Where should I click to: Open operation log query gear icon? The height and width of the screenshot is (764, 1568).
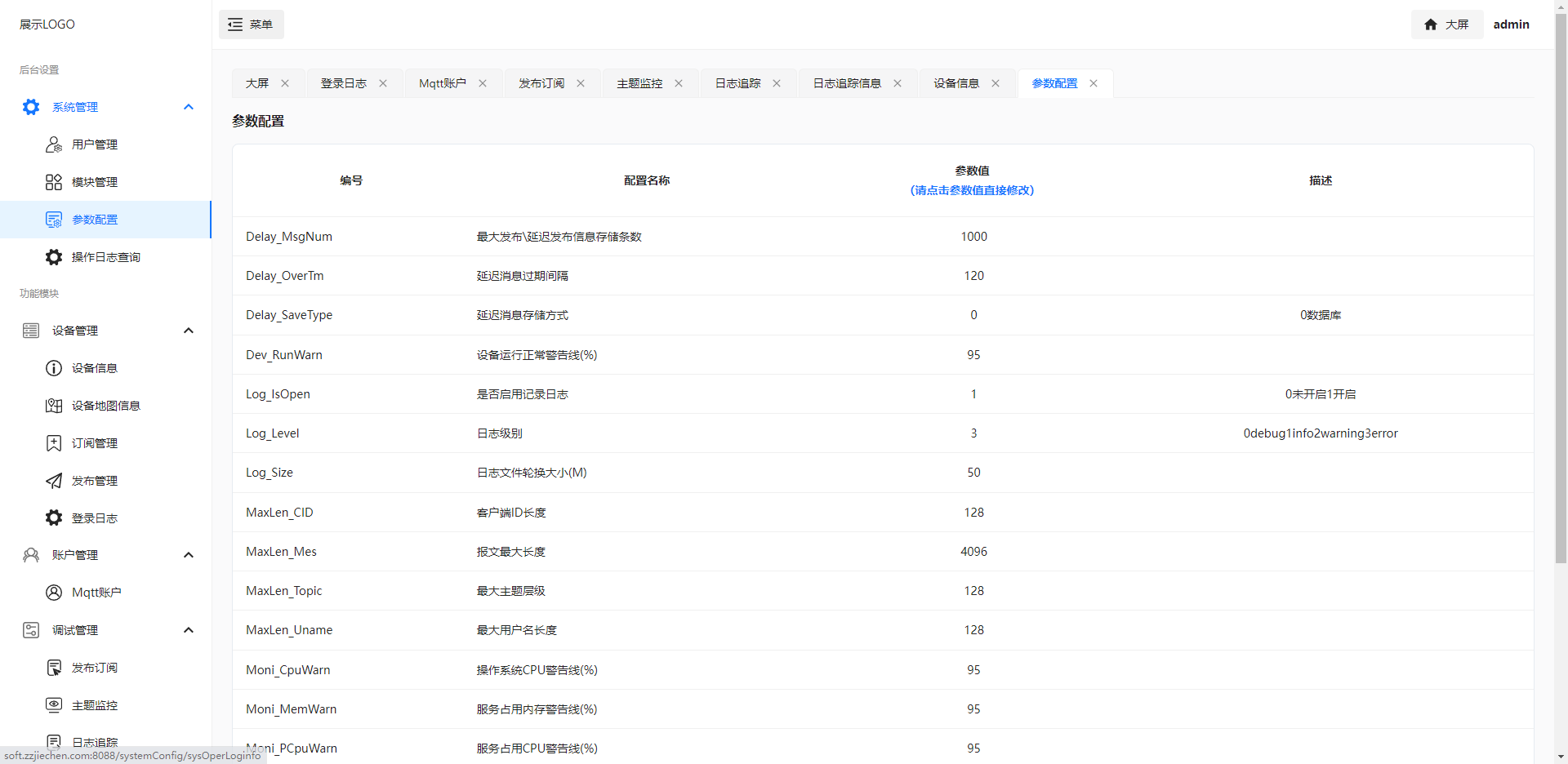54,257
